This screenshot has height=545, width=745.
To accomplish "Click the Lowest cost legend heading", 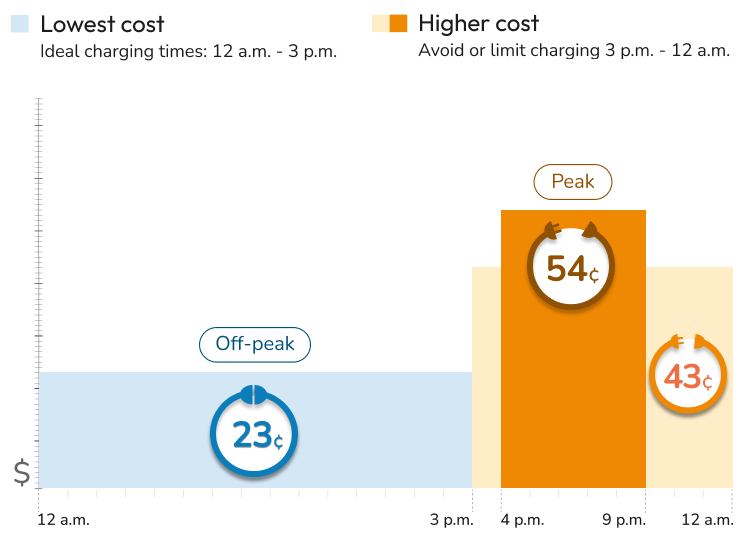I will [x=102, y=24].
